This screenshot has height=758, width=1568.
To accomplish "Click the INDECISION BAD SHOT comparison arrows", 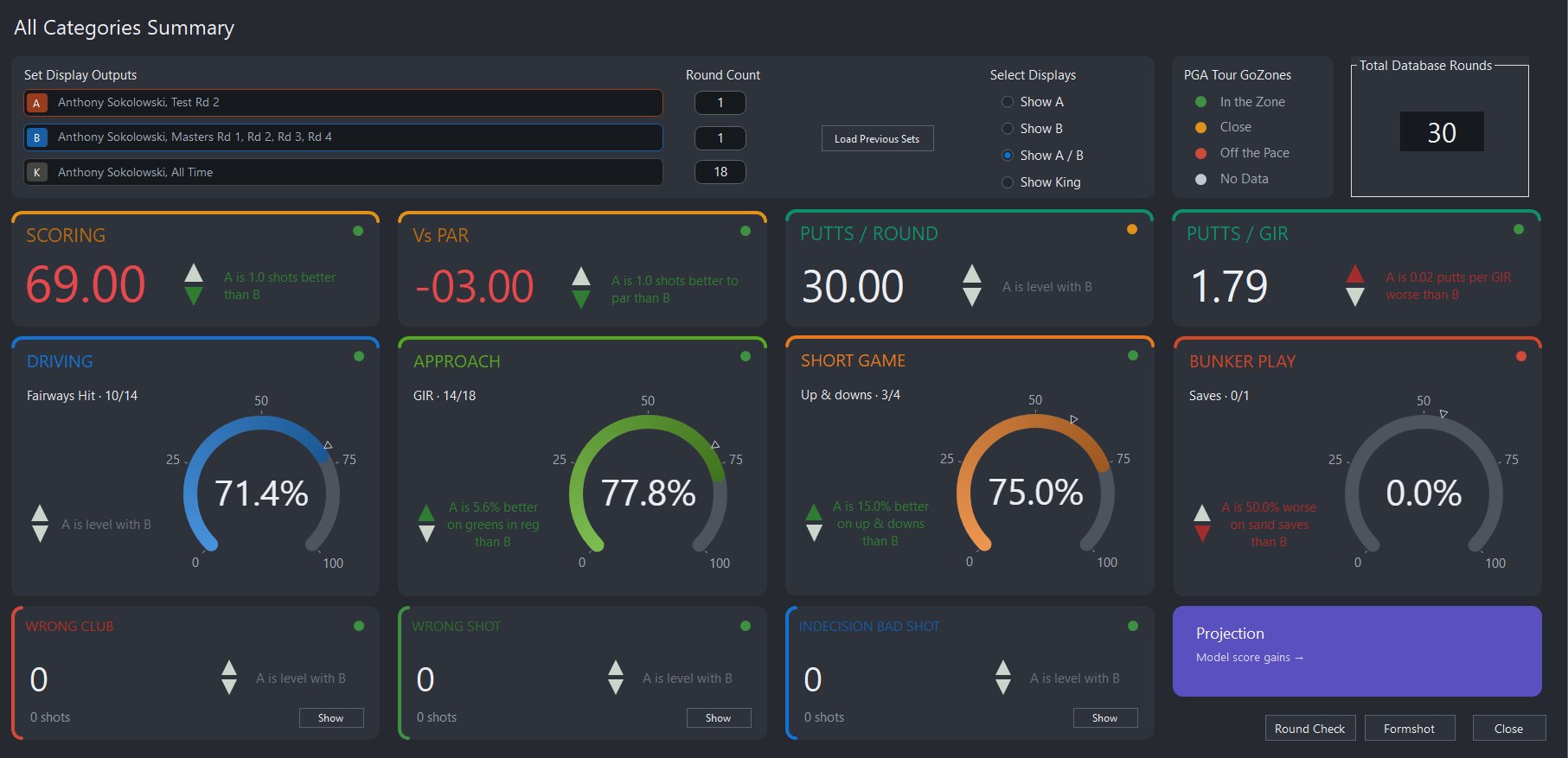I will [x=1003, y=678].
